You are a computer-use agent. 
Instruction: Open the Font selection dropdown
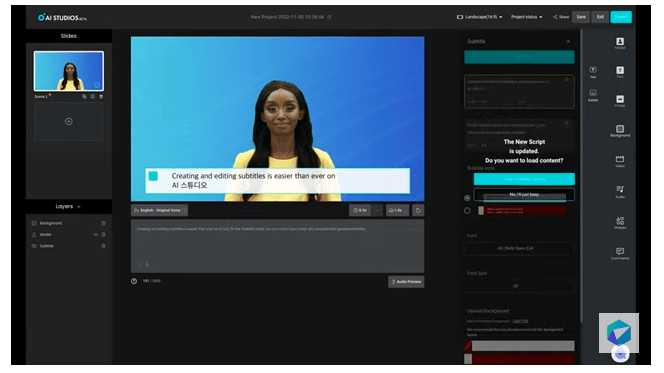[x=519, y=248]
